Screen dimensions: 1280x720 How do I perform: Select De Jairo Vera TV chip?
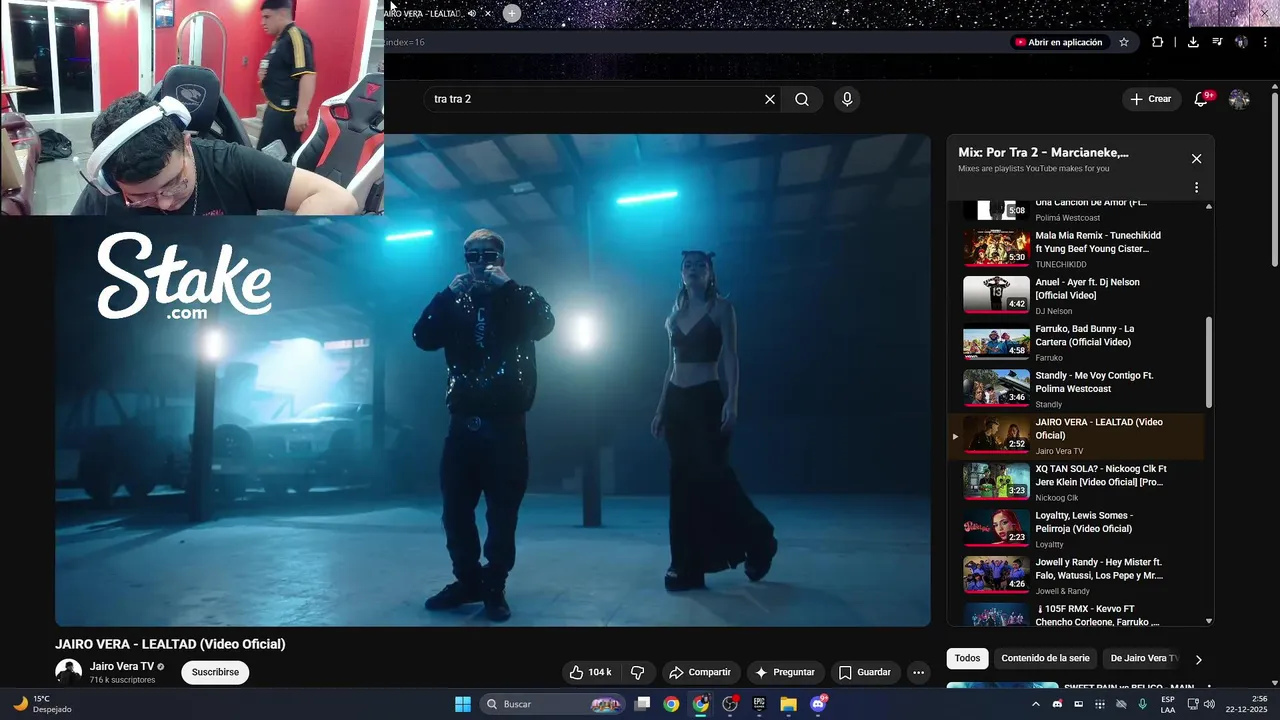1143,658
